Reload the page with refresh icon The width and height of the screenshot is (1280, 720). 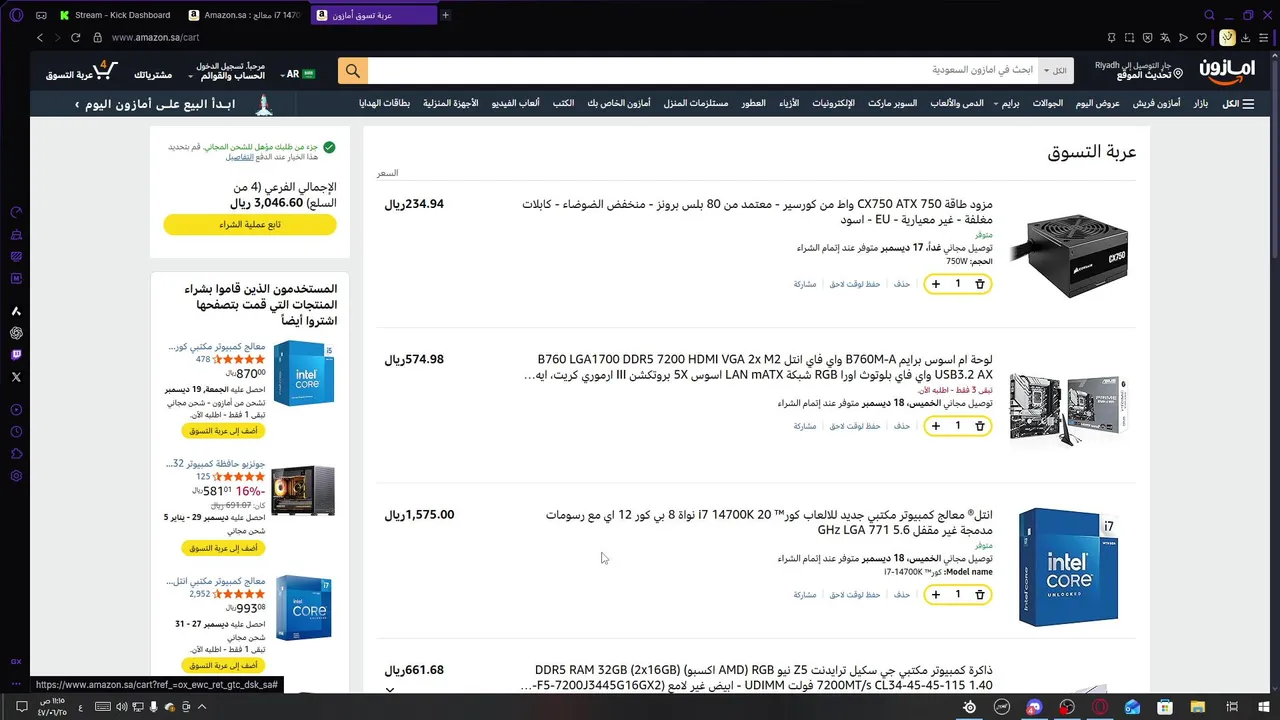(75, 37)
